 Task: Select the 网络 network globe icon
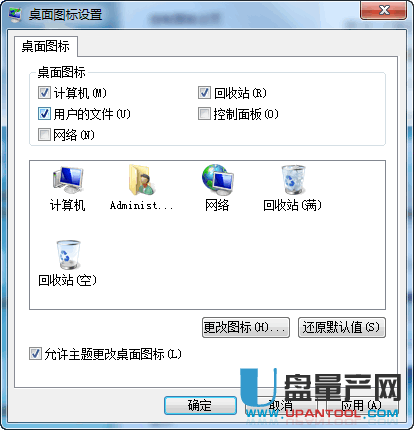click(x=217, y=180)
